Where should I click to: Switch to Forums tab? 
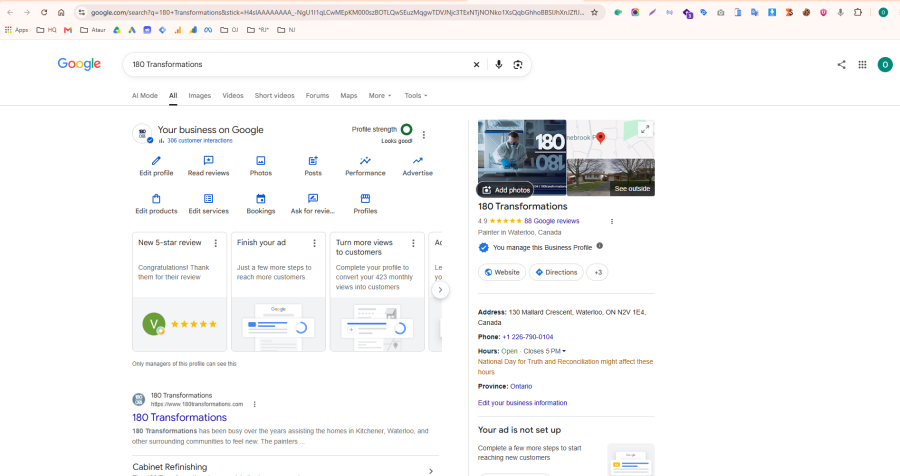point(317,96)
